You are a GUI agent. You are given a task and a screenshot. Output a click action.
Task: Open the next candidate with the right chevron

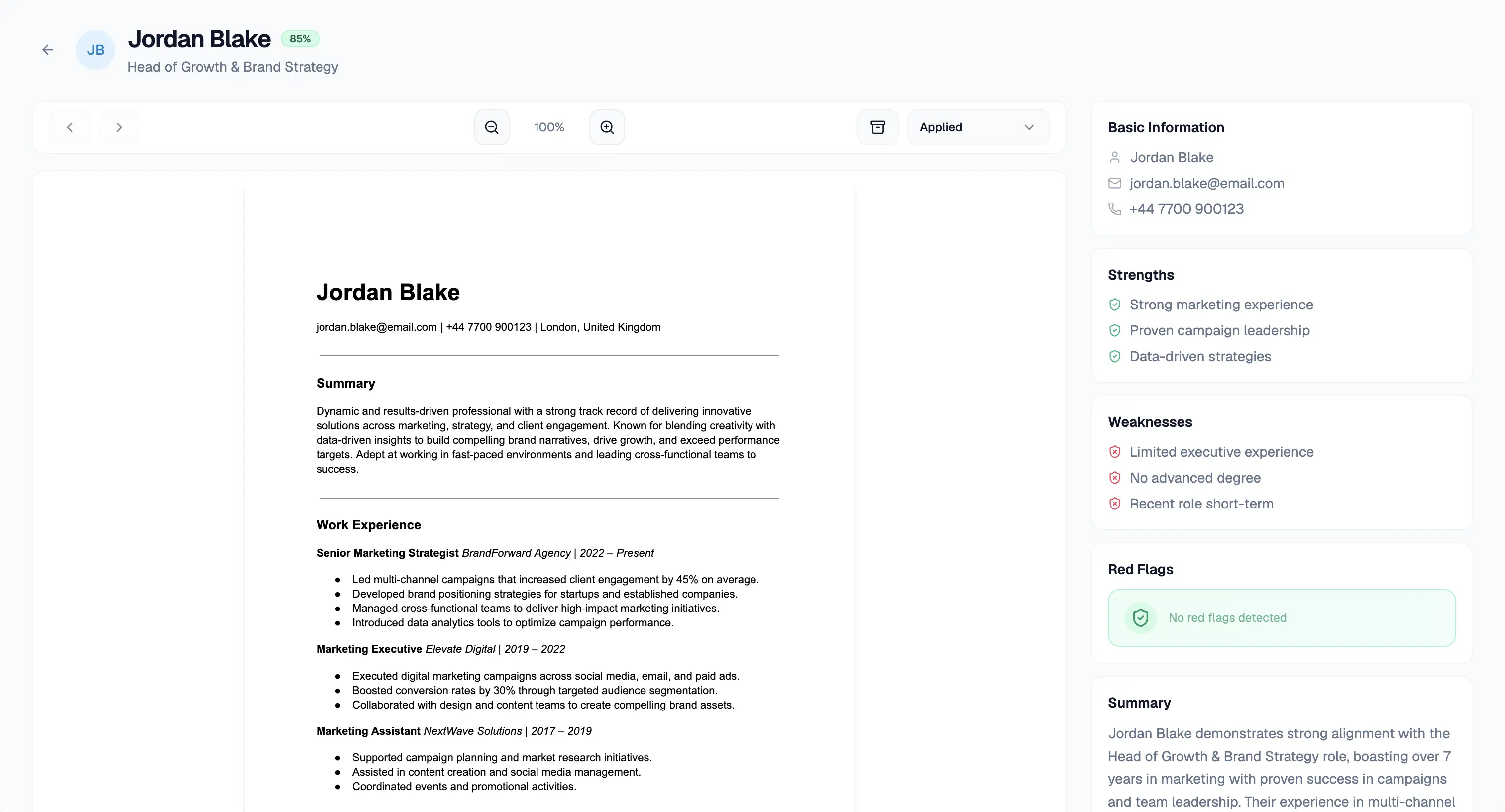(x=118, y=127)
